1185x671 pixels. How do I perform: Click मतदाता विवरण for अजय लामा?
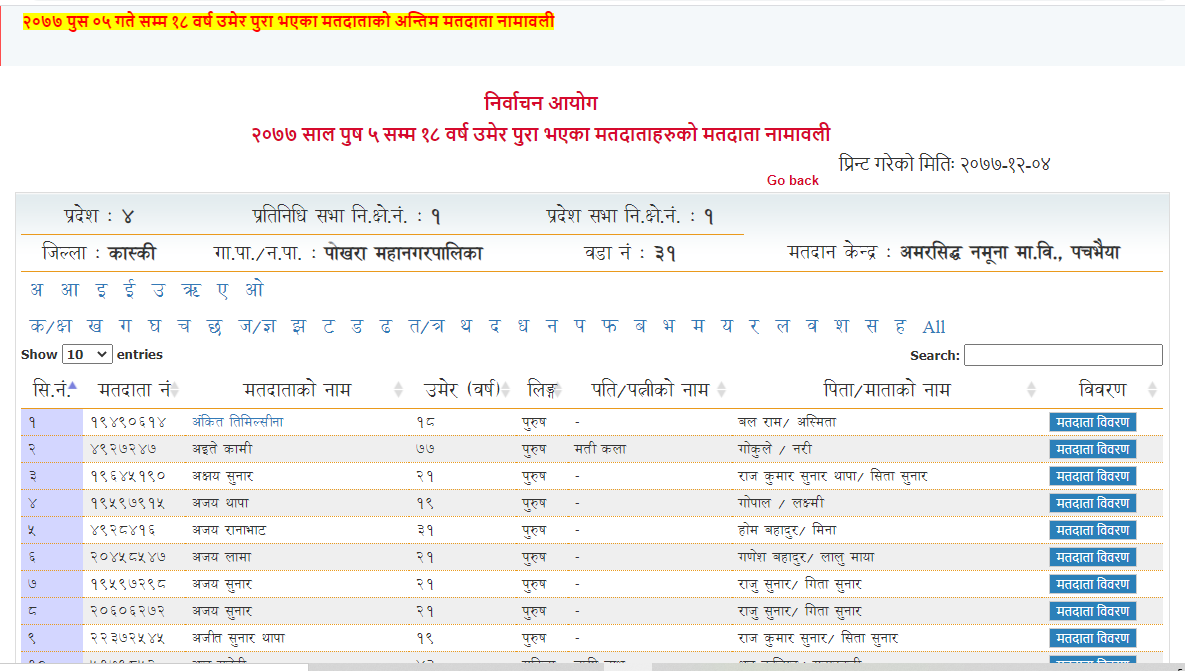coord(1092,557)
